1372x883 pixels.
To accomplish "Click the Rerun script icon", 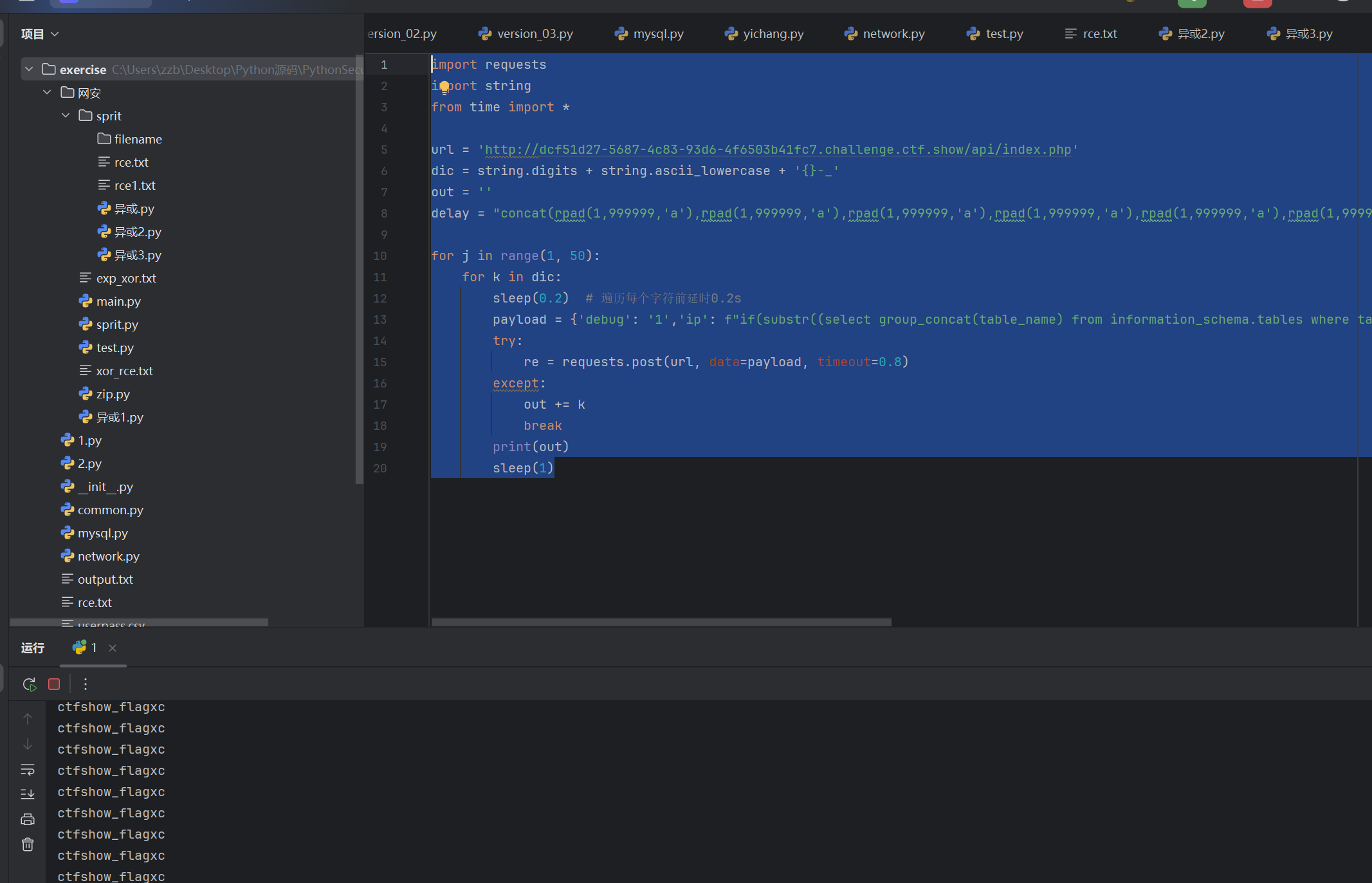I will point(29,684).
